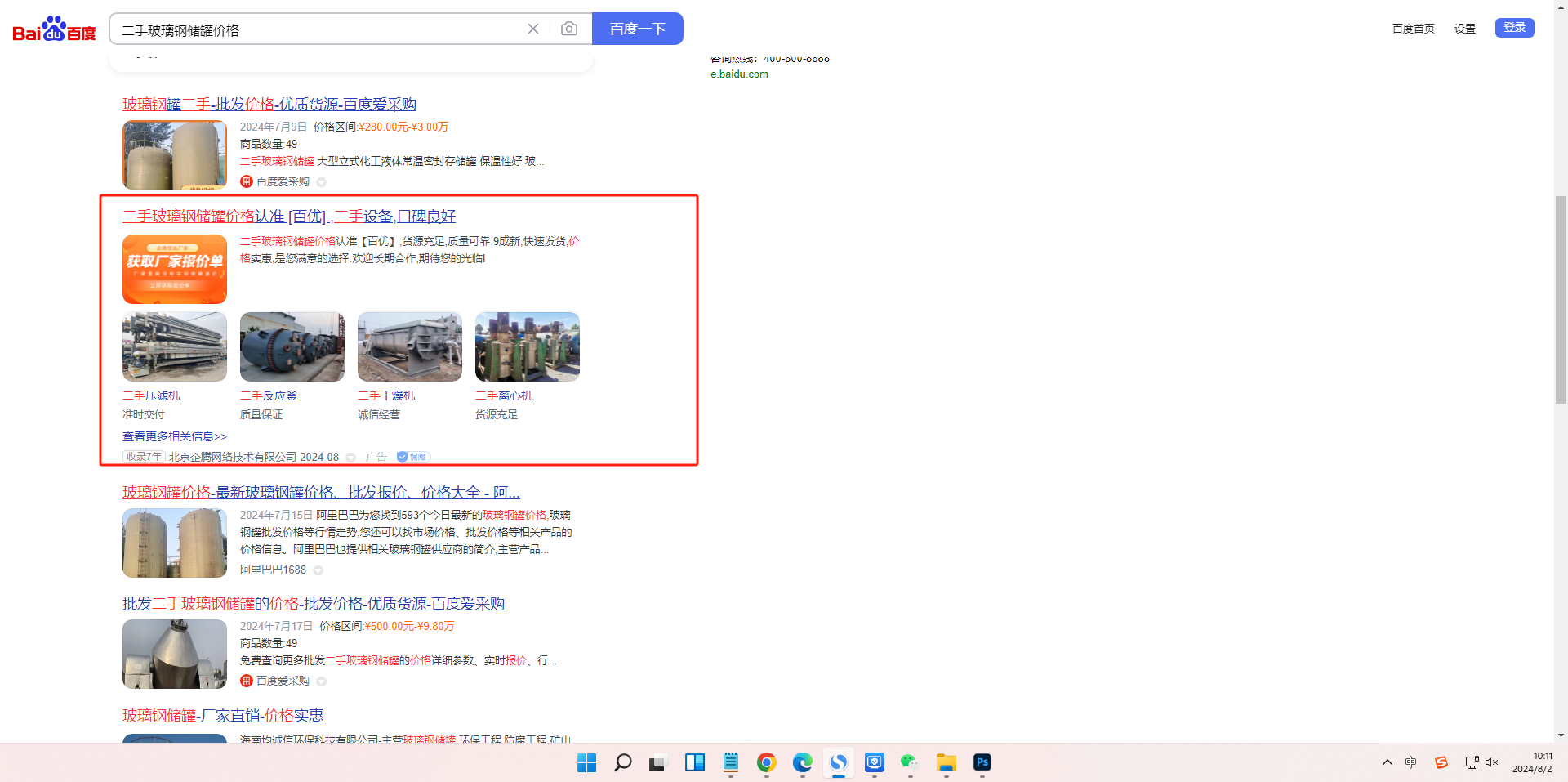Open the Notepad icon on the taskbar
Viewport: 1568px width, 782px height.
tap(731, 762)
